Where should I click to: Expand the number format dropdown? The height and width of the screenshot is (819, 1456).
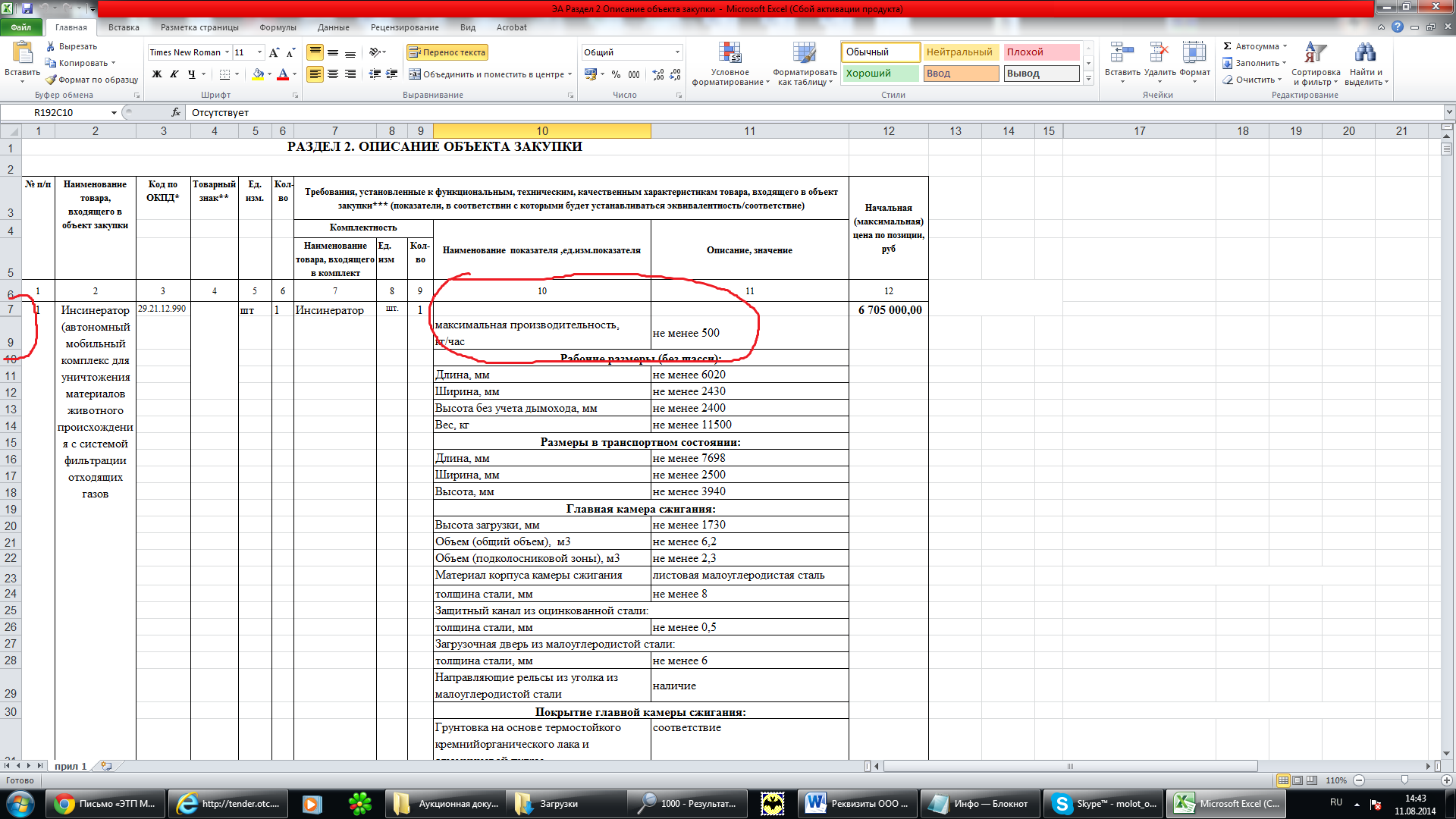click(677, 52)
